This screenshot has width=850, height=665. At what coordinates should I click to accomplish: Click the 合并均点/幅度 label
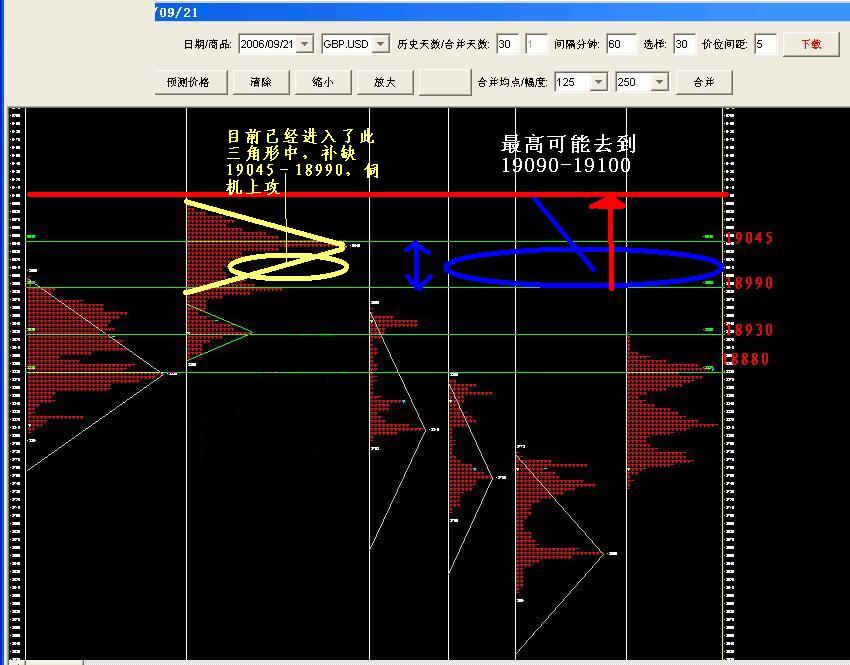513,82
